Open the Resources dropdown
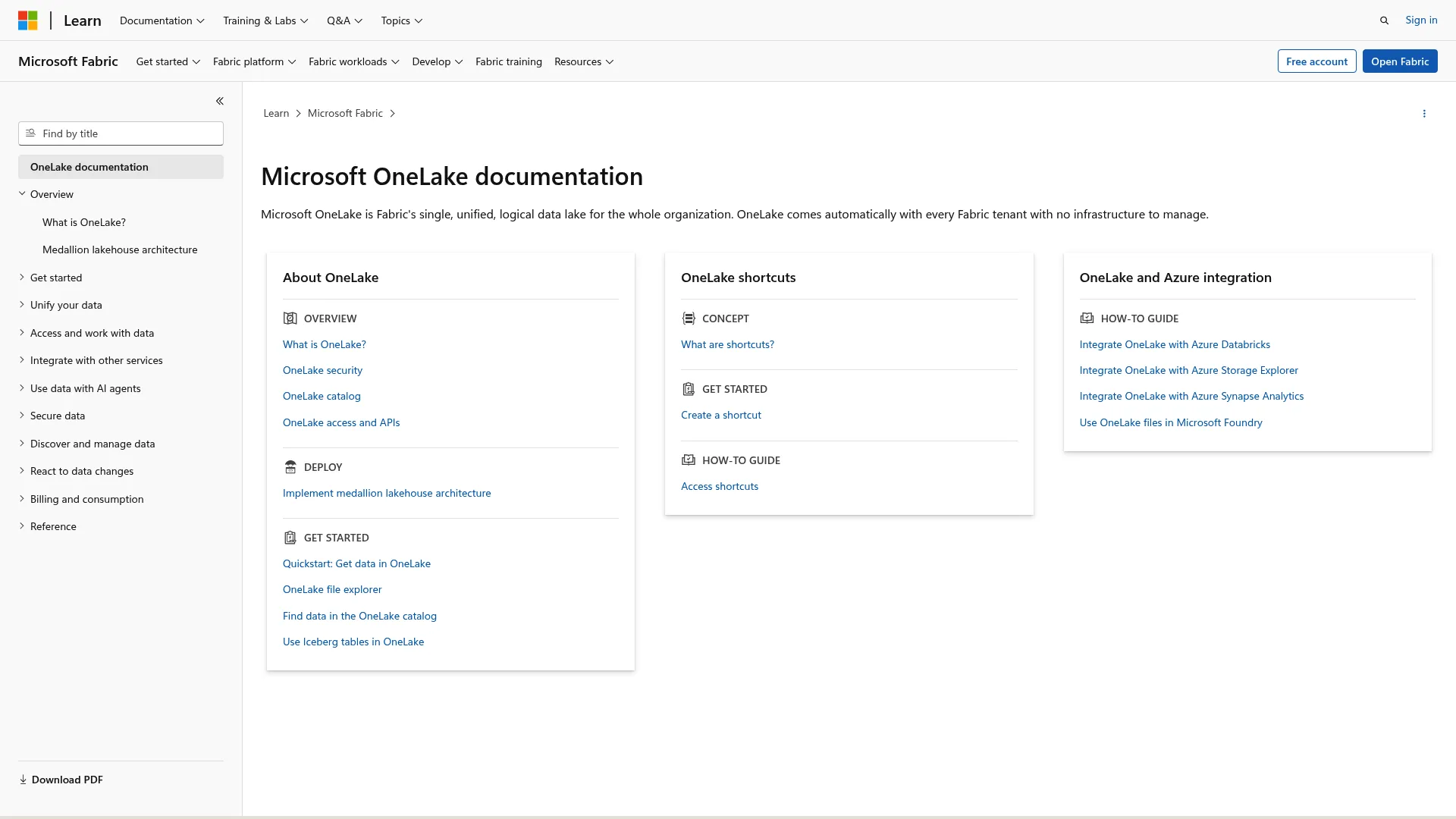 click(584, 61)
